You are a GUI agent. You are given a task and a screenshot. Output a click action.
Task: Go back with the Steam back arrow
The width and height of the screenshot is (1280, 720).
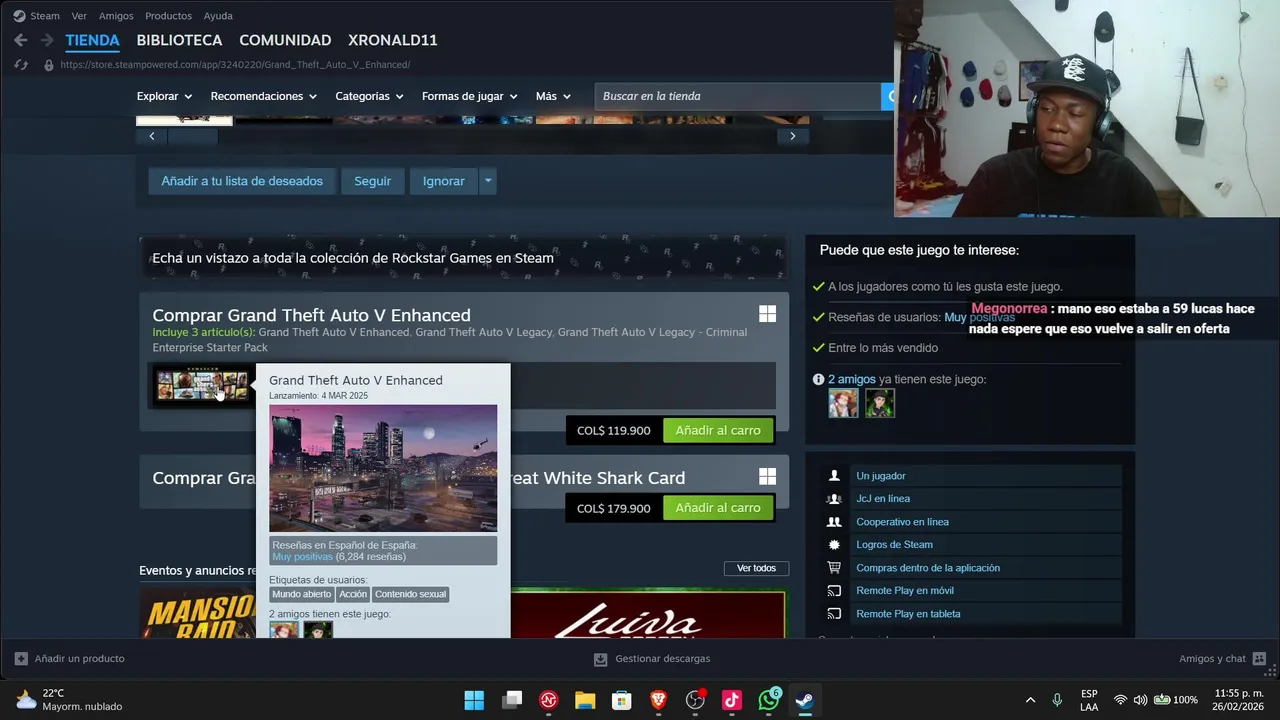20,40
